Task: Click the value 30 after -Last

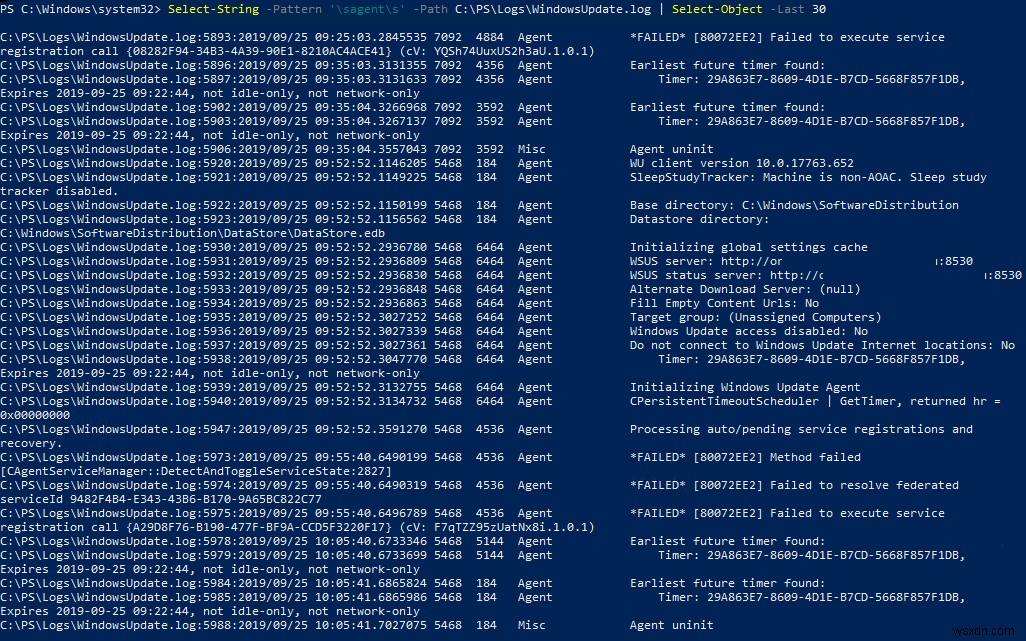Action: [819, 9]
